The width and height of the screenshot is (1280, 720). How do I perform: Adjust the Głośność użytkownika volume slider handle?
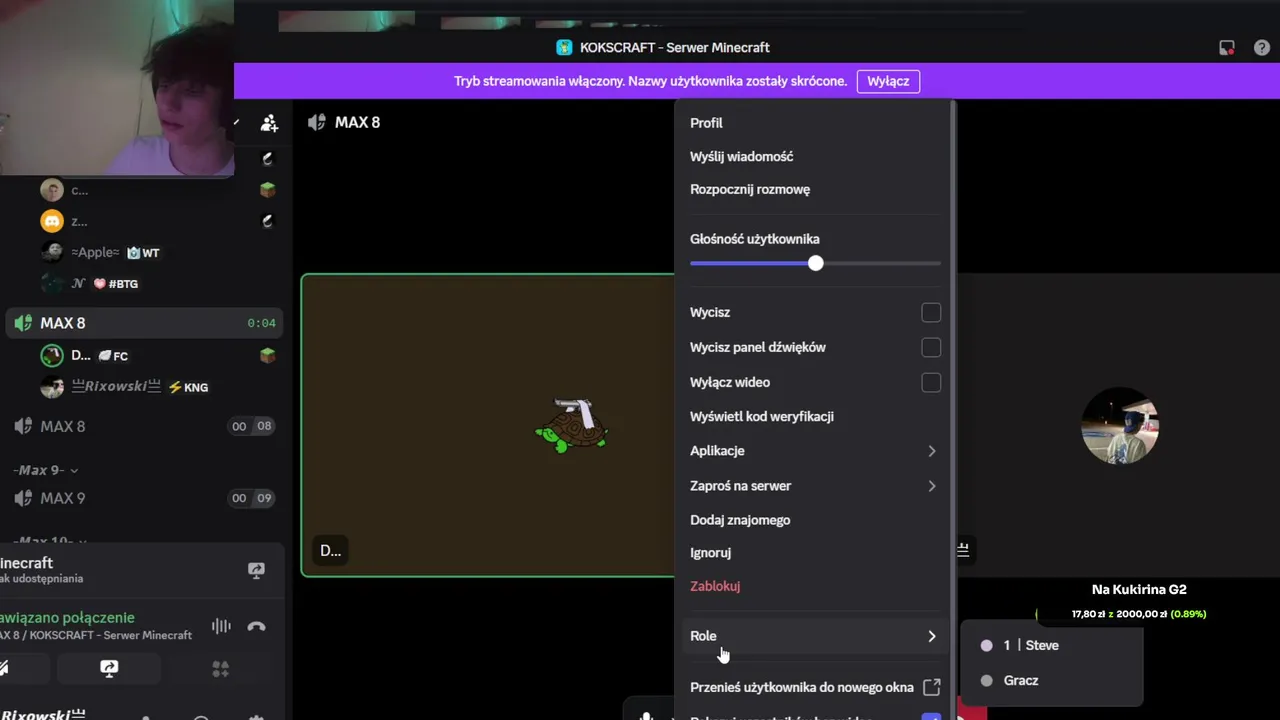pos(816,263)
